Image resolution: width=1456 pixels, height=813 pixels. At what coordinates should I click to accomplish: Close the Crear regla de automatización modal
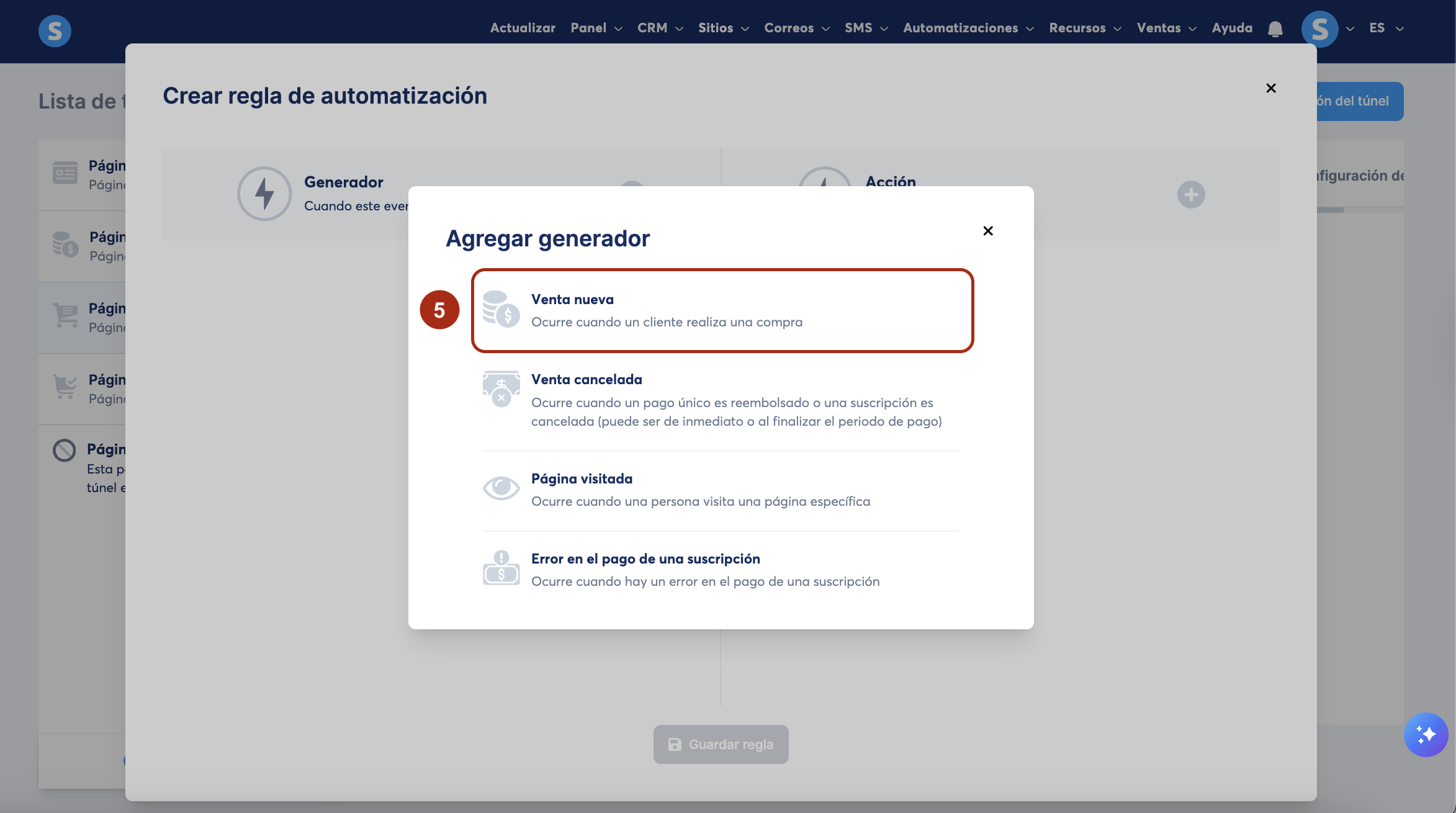(1270, 88)
